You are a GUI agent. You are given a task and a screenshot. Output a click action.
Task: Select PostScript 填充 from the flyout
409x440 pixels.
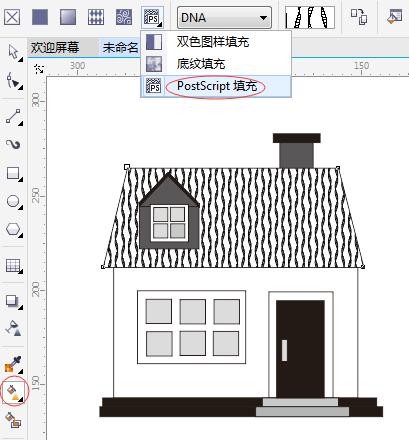tap(216, 86)
